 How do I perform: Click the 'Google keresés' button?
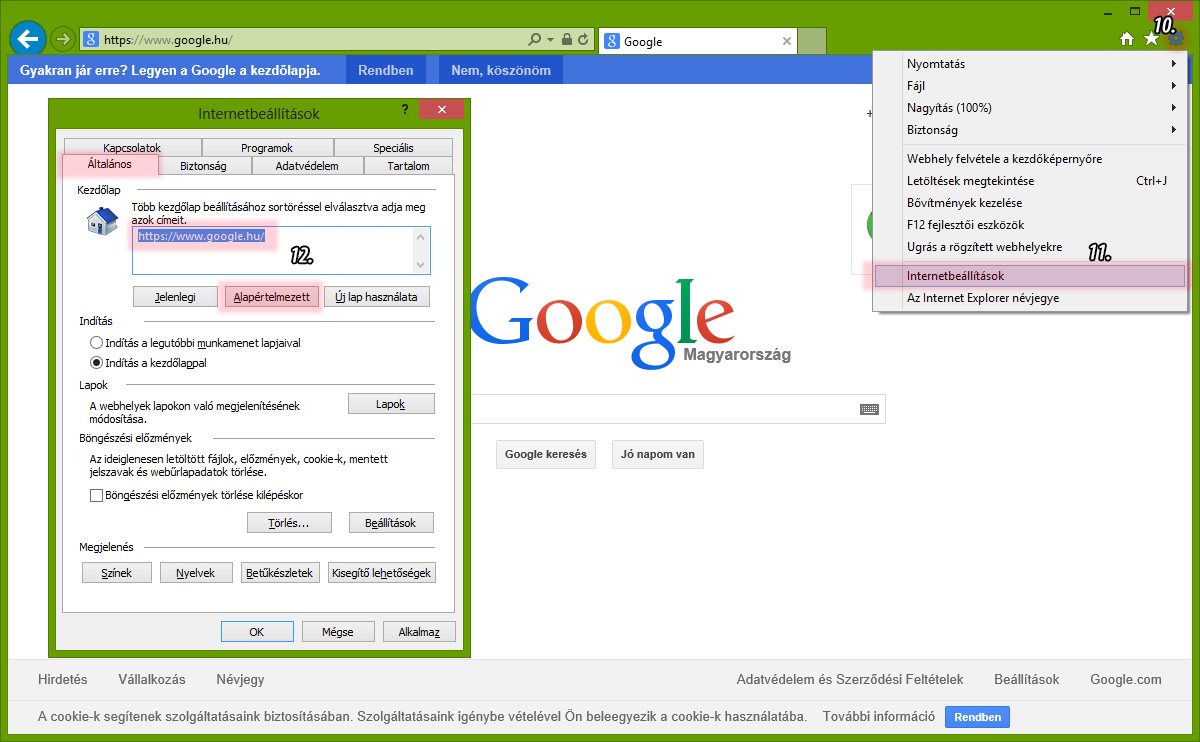pyautogui.click(x=545, y=454)
